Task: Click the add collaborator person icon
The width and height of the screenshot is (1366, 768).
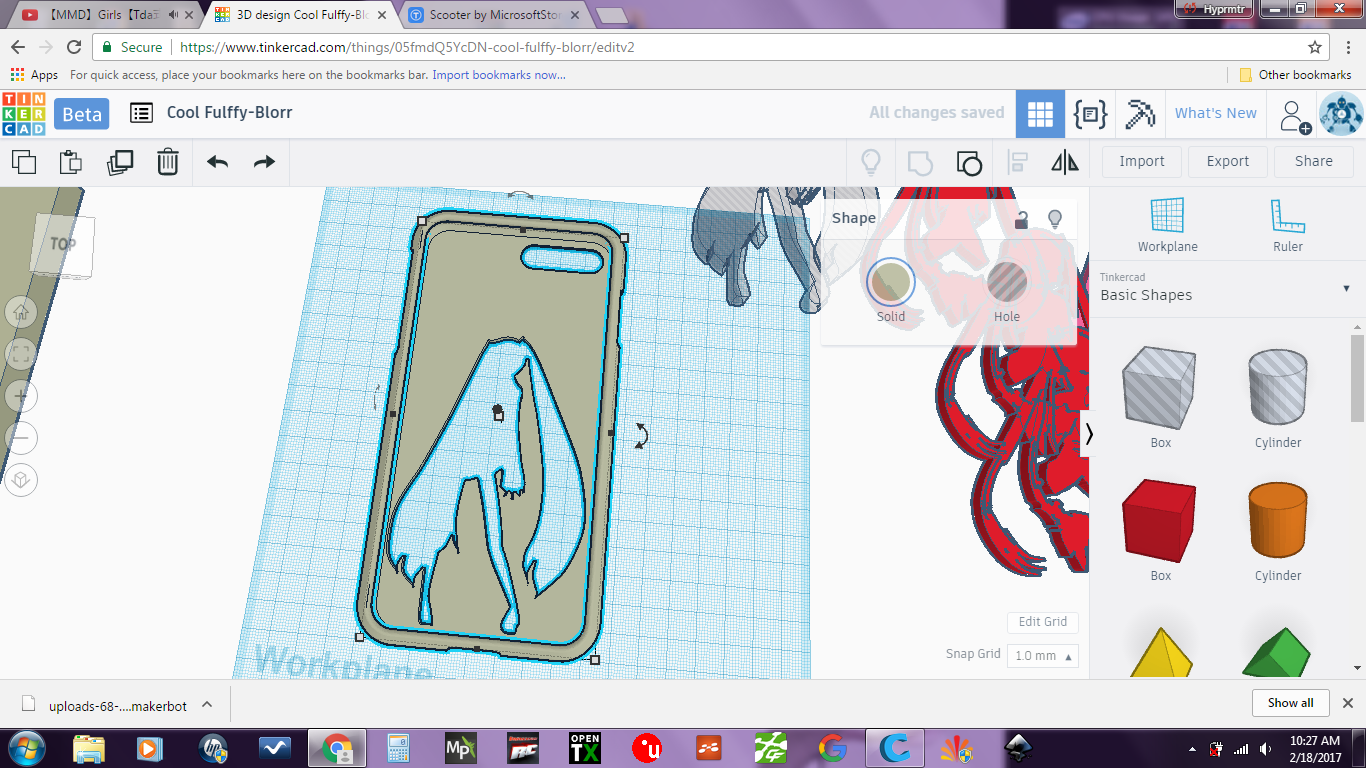Action: pyautogui.click(x=1296, y=116)
